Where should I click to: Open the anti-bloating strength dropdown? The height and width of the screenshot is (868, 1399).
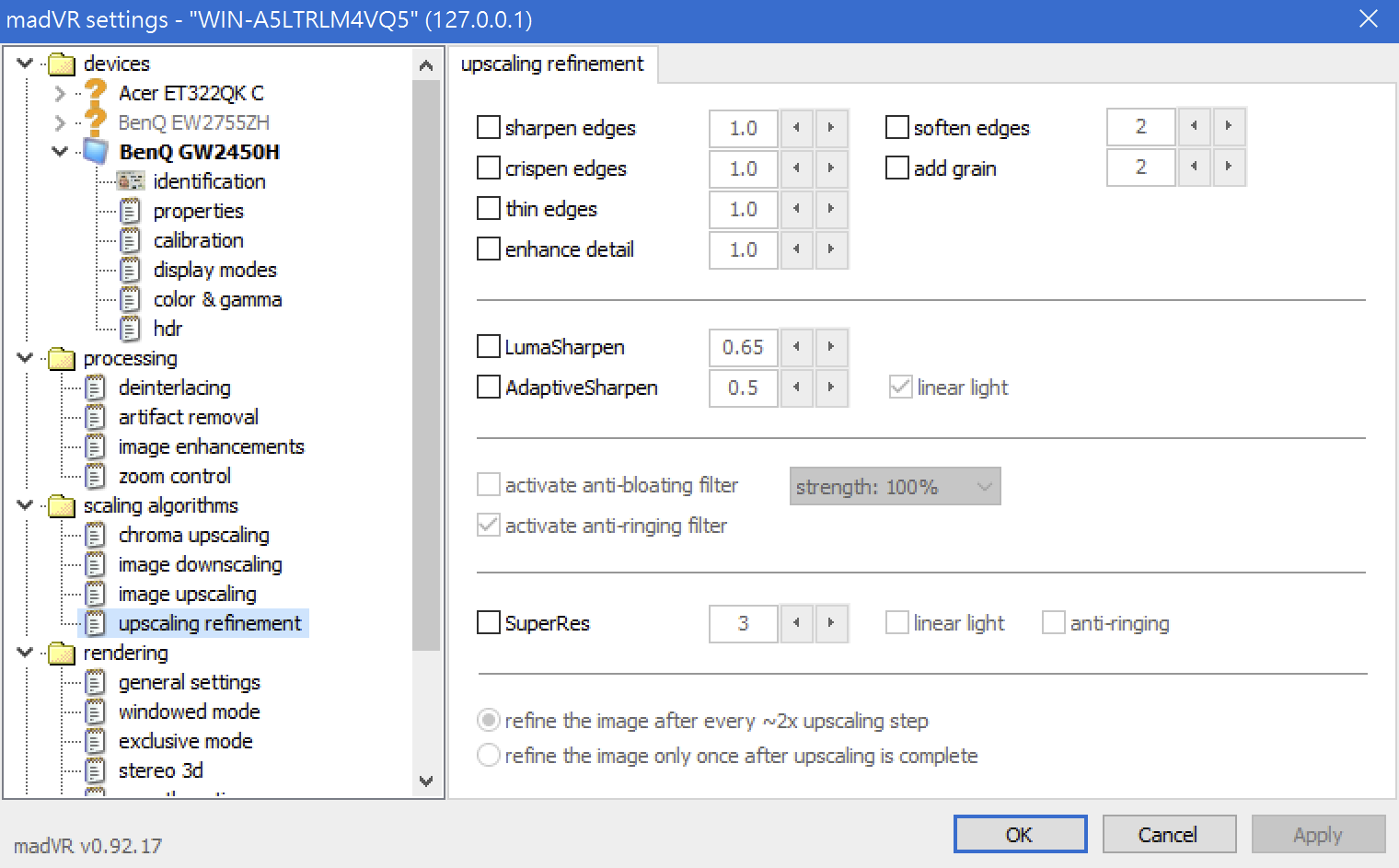click(x=895, y=486)
